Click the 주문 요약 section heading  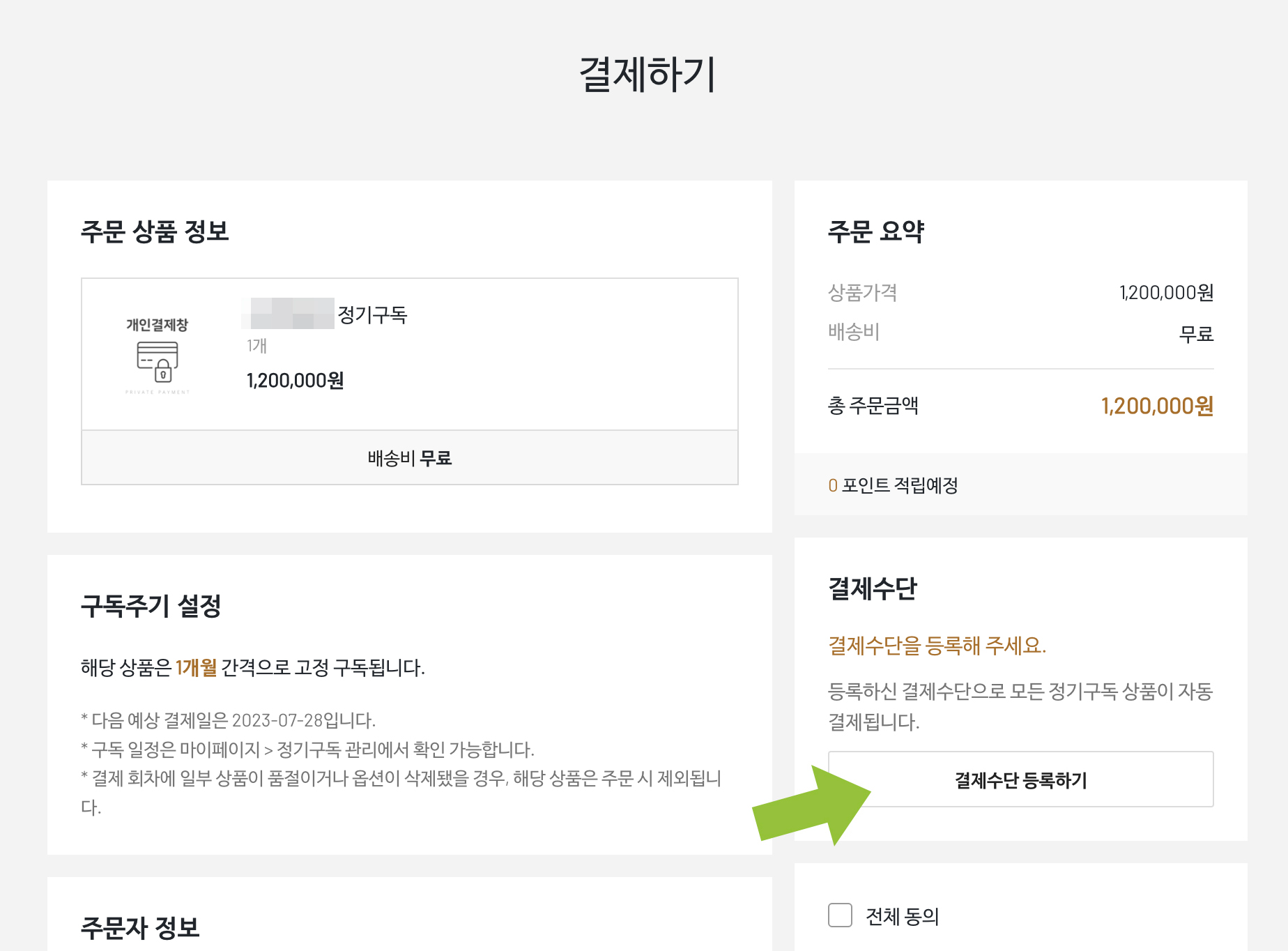tap(875, 231)
